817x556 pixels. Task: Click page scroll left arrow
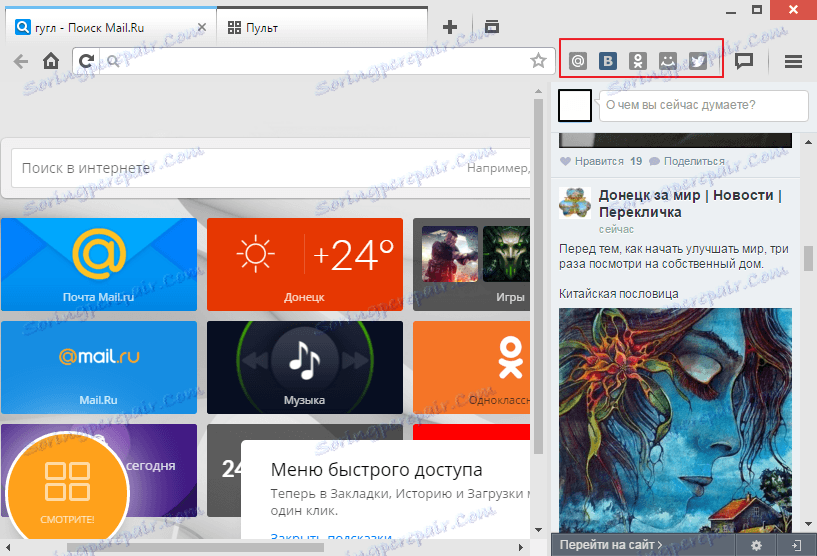(x=8, y=548)
